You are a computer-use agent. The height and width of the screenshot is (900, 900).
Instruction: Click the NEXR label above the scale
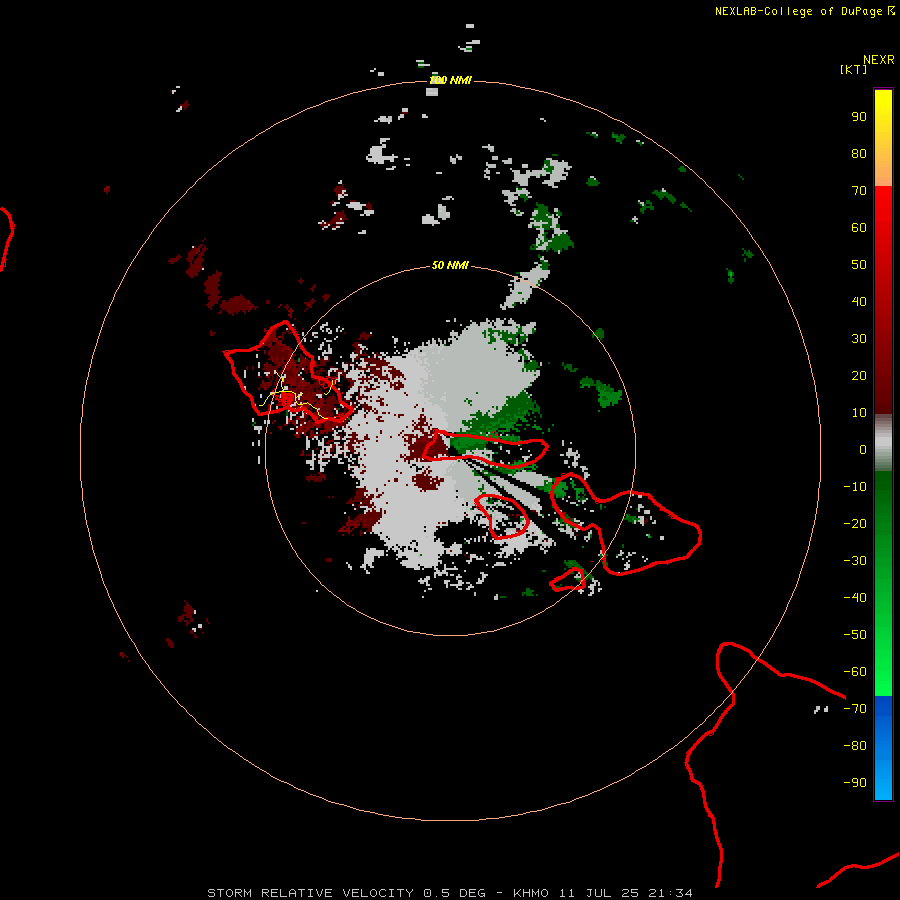[879, 60]
